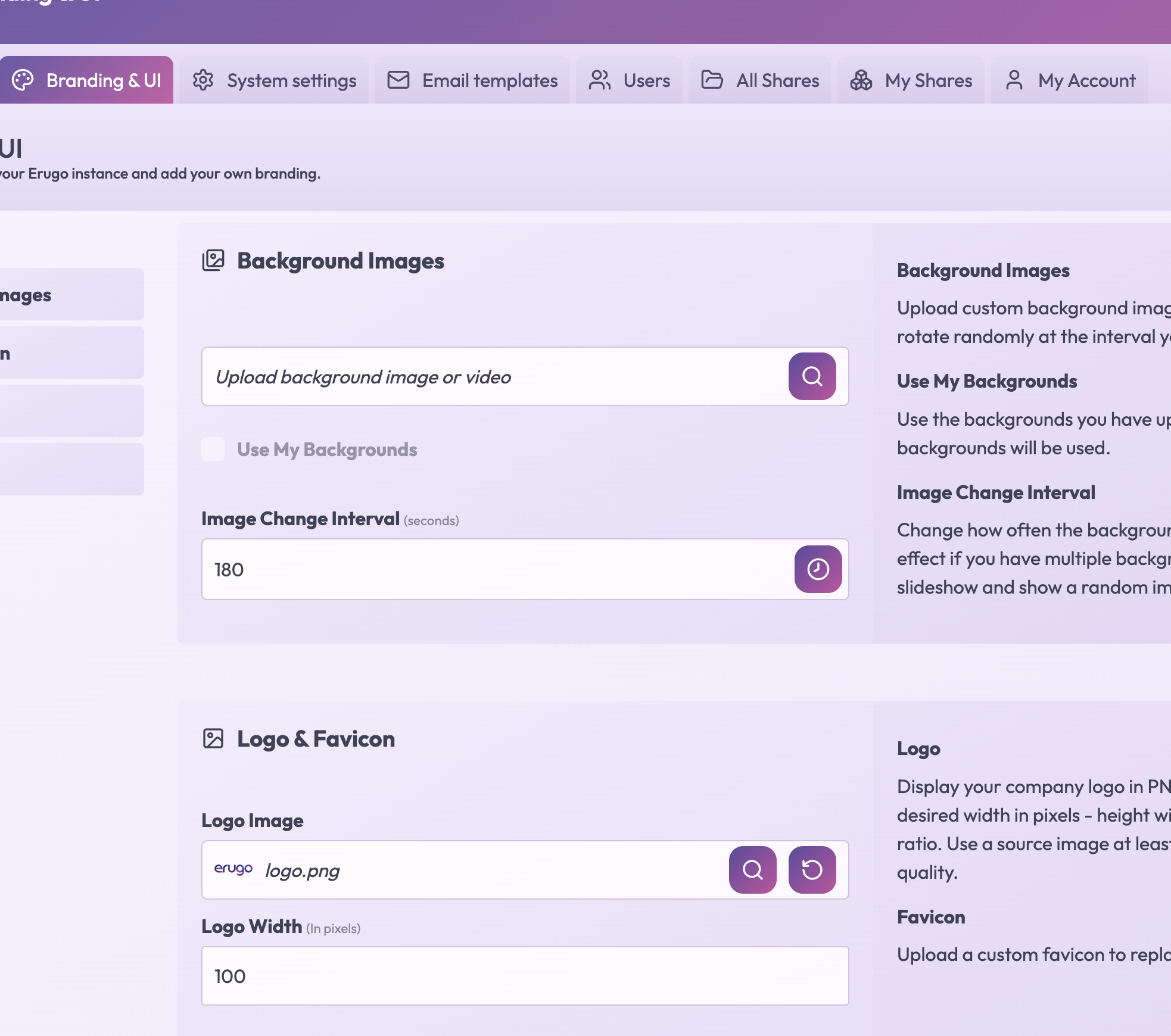Click the clock icon on Image Change Interval
The image size is (1171, 1036).
click(818, 569)
